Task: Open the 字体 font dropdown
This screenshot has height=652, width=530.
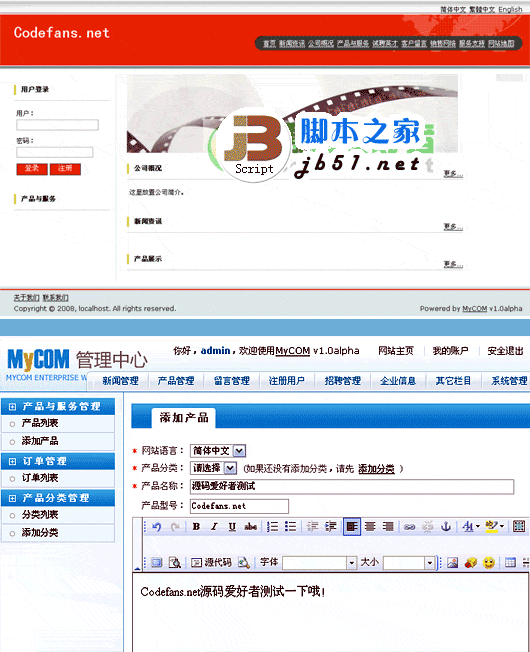Action: (x=351, y=563)
